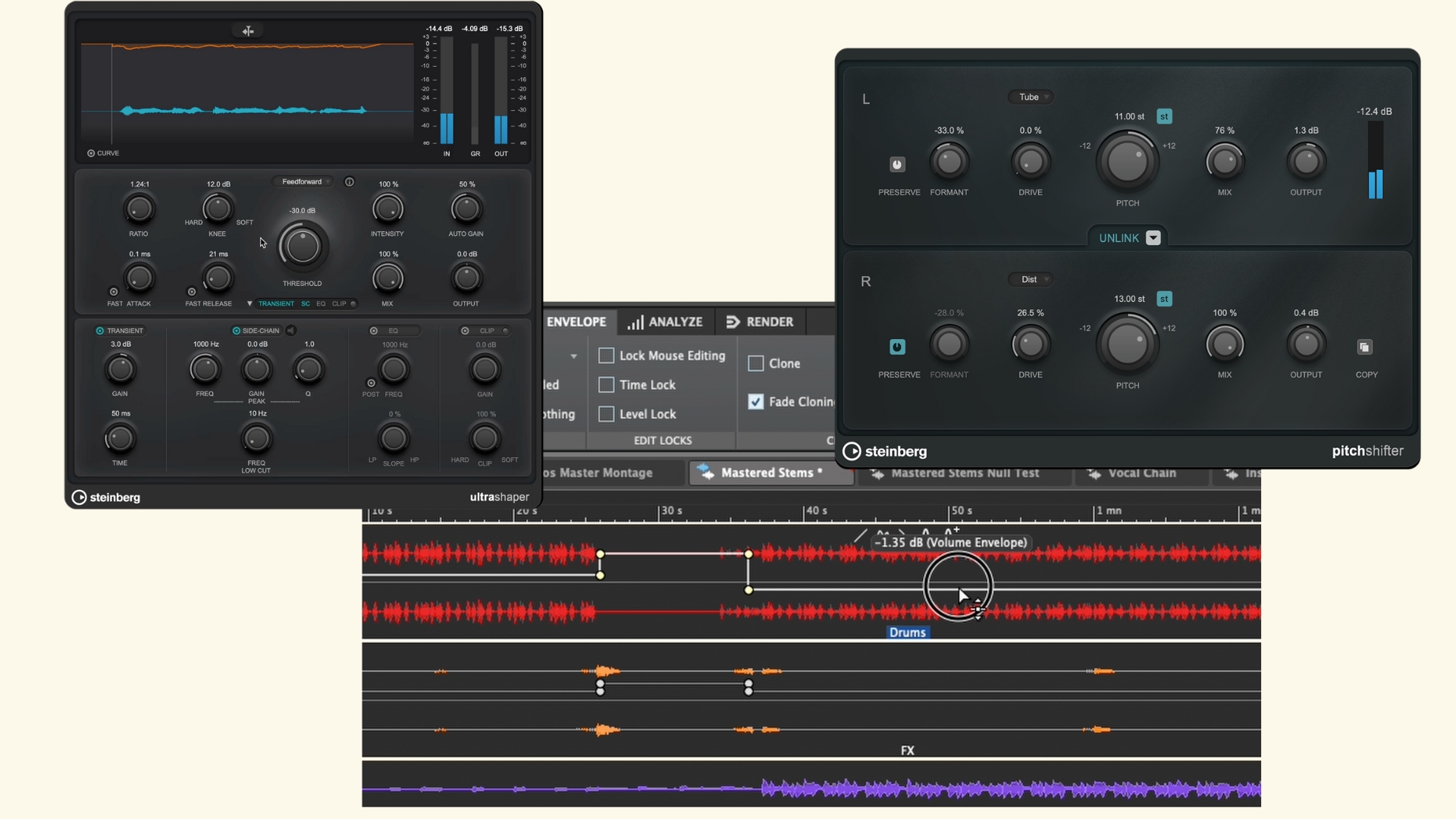
Task: Click the center-split icon above ultrashaper graph
Action: 248,31
